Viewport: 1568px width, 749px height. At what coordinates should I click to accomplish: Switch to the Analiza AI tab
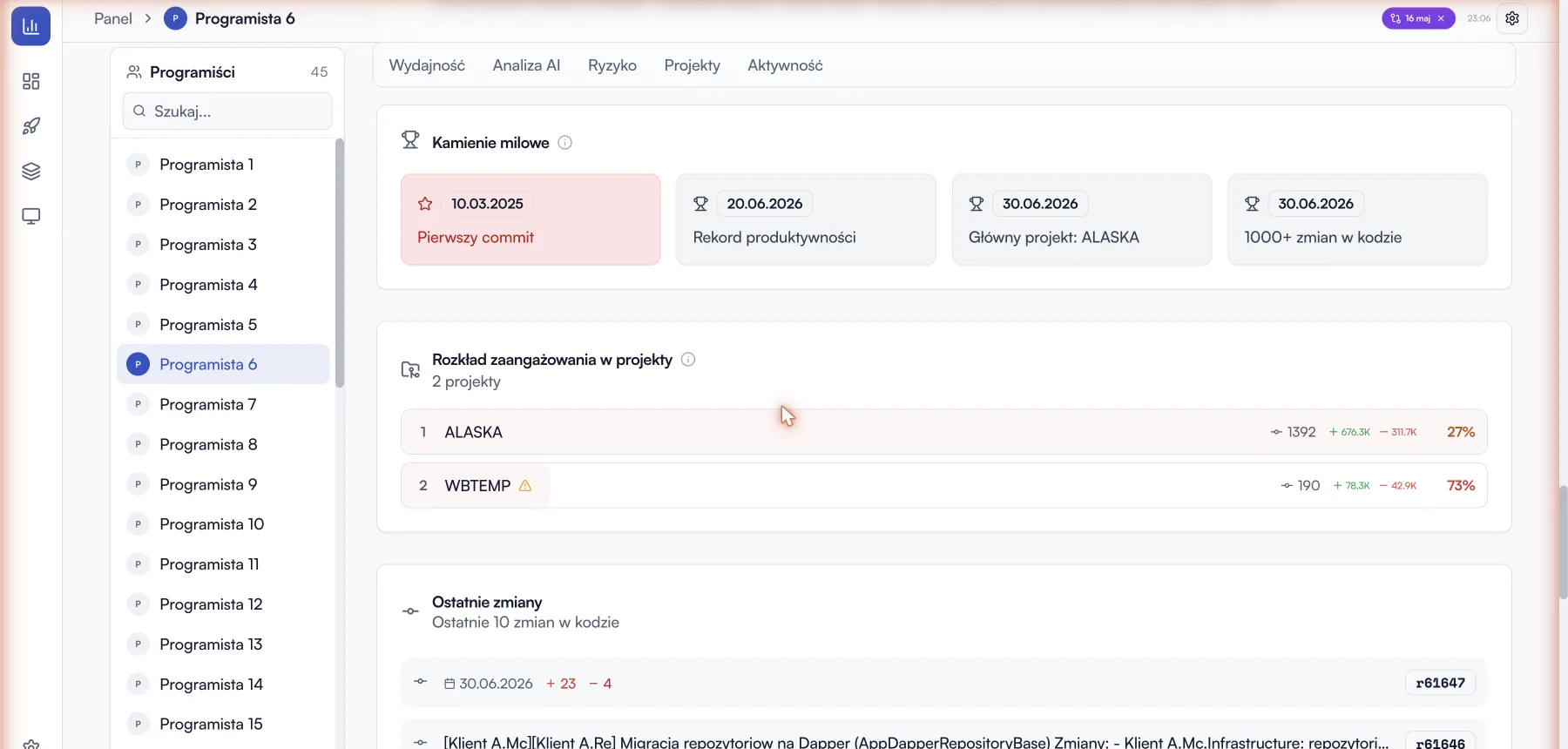[x=526, y=65]
